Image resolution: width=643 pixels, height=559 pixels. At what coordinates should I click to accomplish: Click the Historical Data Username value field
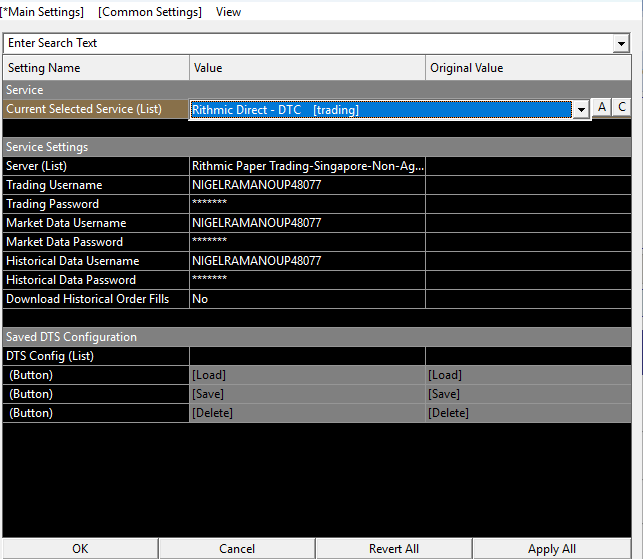coord(308,261)
